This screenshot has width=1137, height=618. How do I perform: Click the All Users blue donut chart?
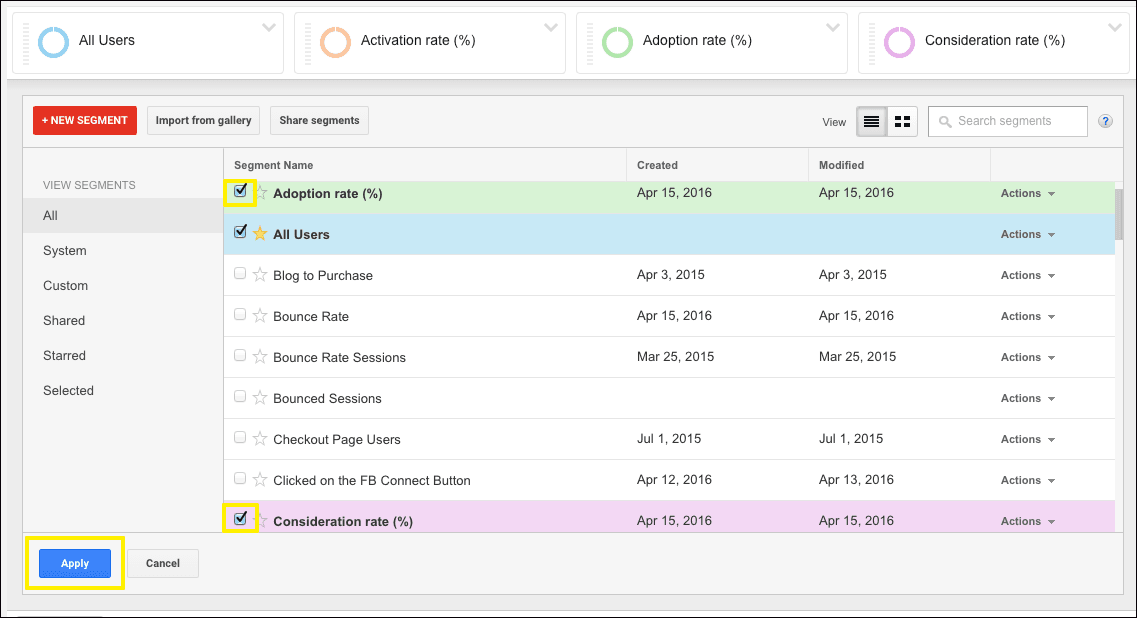click(53, 42)
